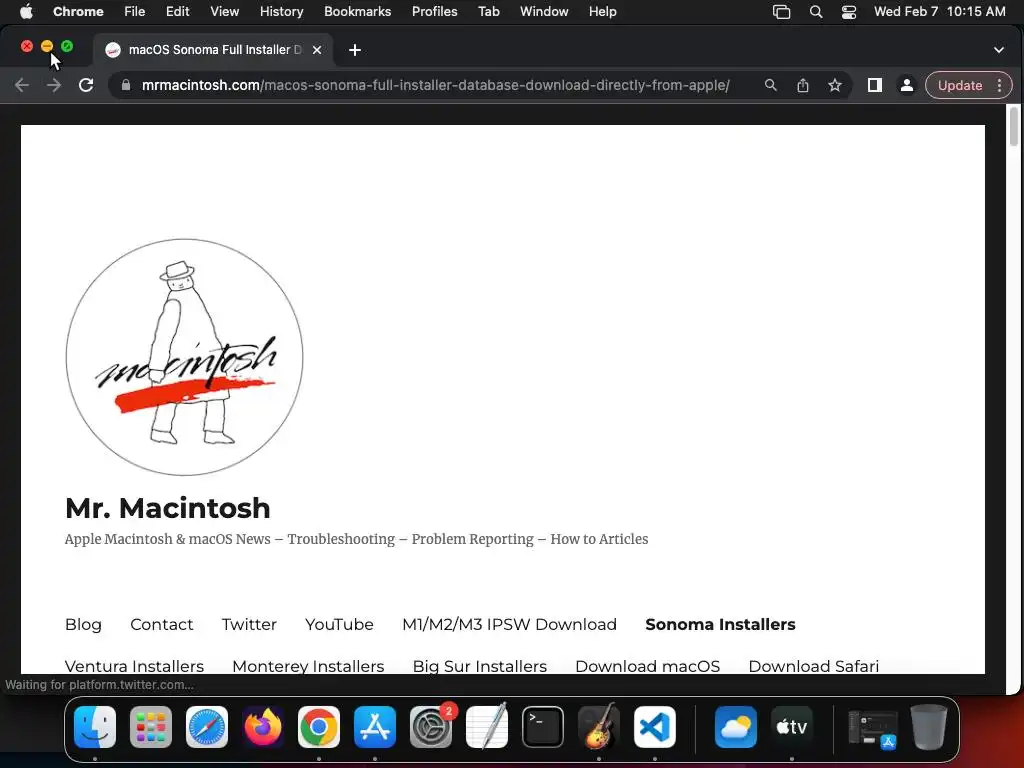Open System Settings from the Dock
1024x768 pixels.
tap(431, 727)
